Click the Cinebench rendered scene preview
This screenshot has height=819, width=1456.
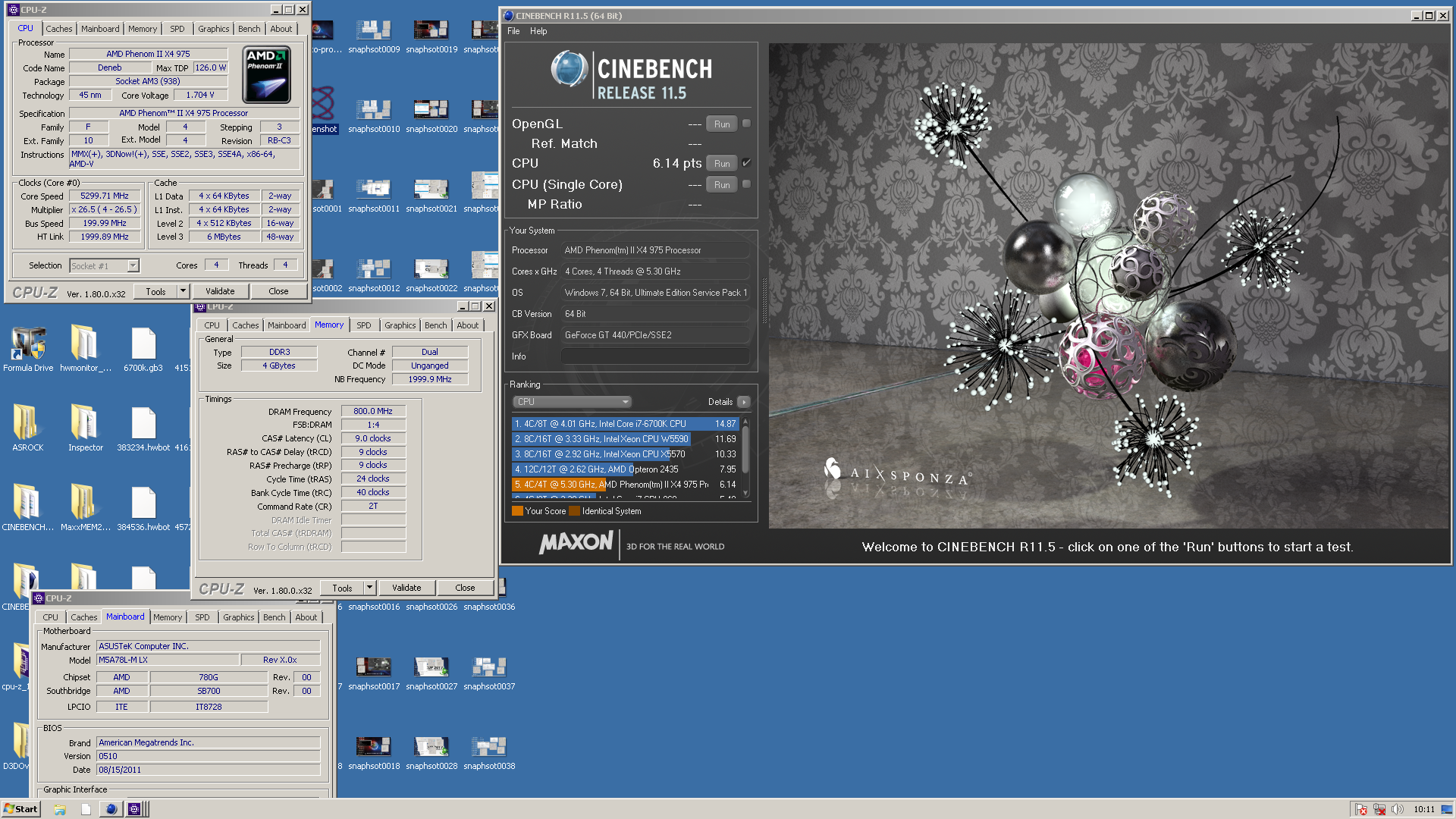pos(1109,286)
